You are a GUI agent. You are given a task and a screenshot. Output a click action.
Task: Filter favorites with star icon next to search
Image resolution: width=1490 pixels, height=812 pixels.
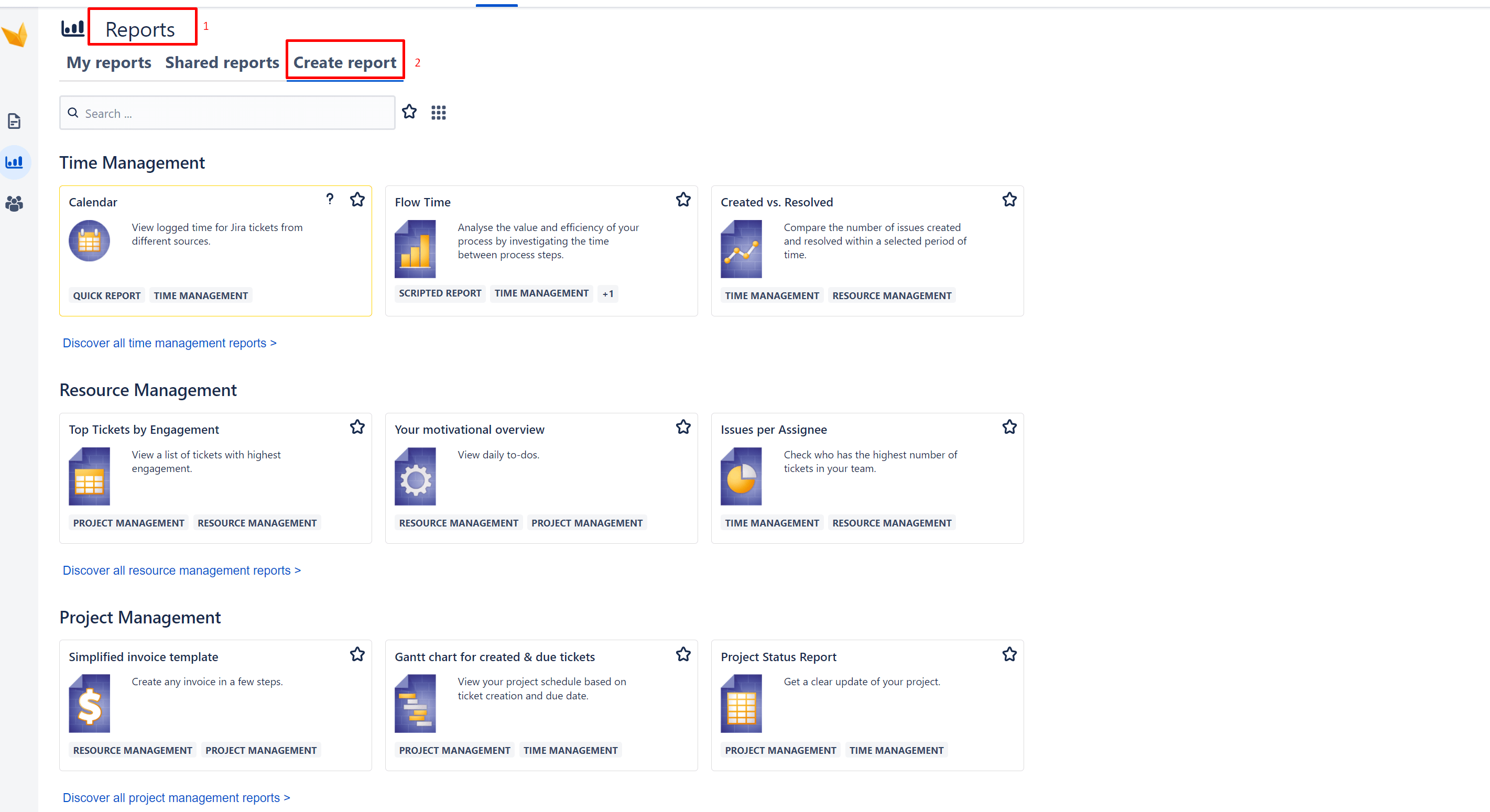(x=409, y=112)
